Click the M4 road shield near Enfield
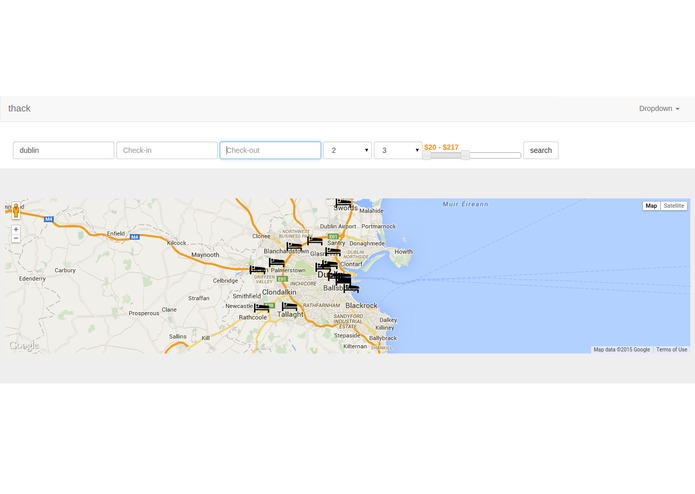 (135, 237)
